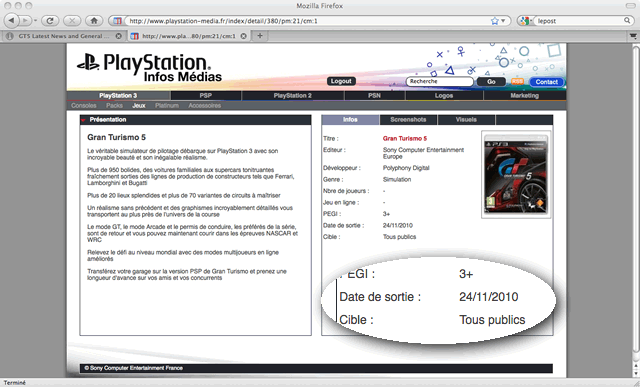This screenshot has width=640, height=387.
Task: Expand the list-all-tabs arrow at the tab bar end
Action: click(633, 36)
